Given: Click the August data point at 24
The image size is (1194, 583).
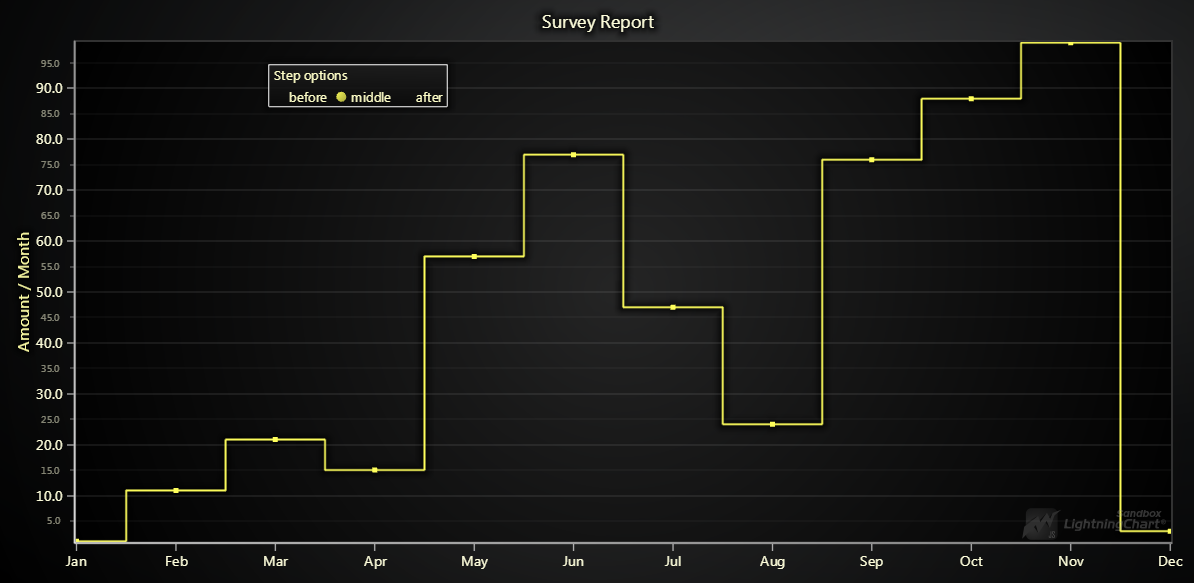Looking at the screenshot, I should [772, 424].
